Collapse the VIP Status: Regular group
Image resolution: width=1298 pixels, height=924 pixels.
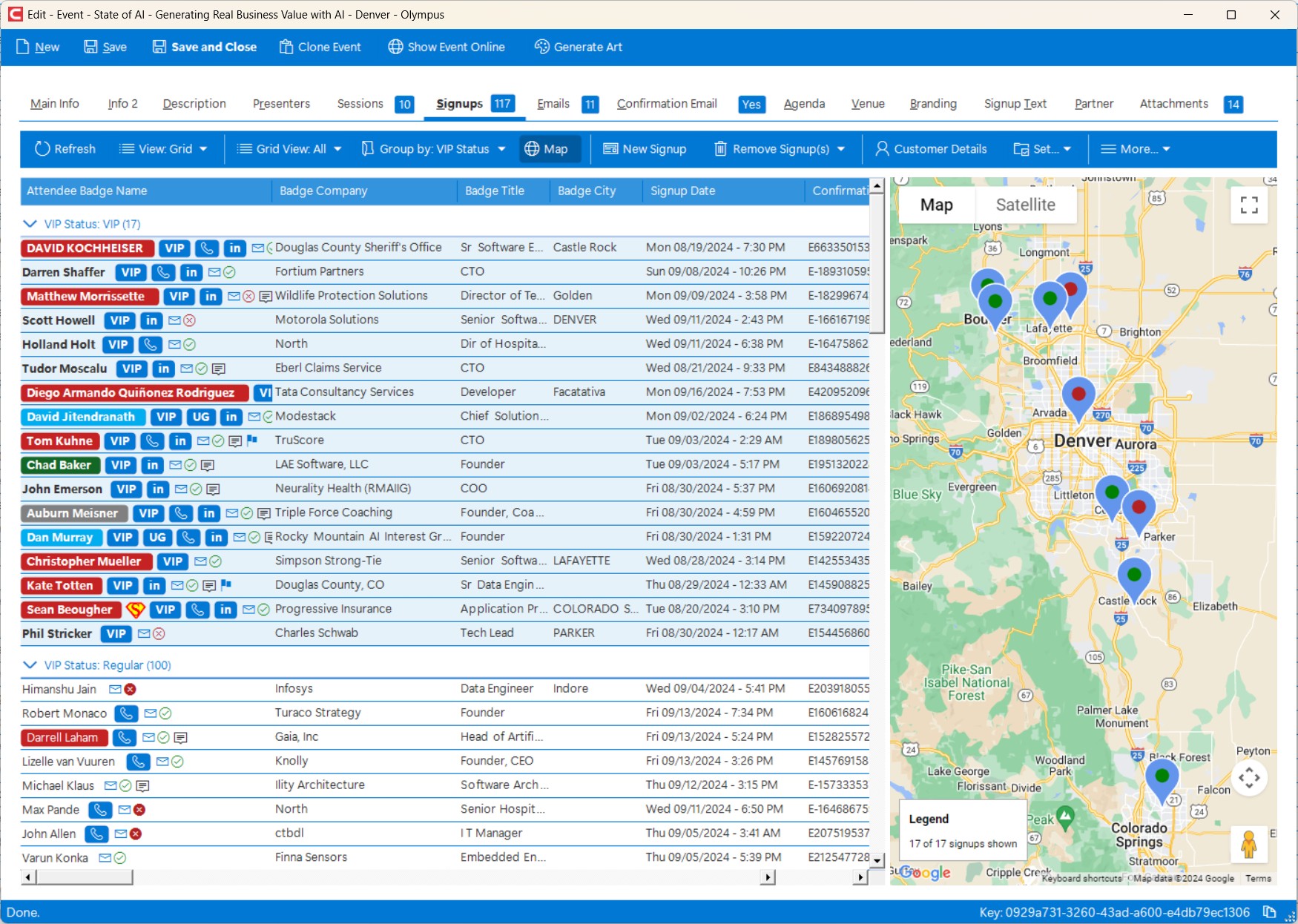tap(30, 665)
